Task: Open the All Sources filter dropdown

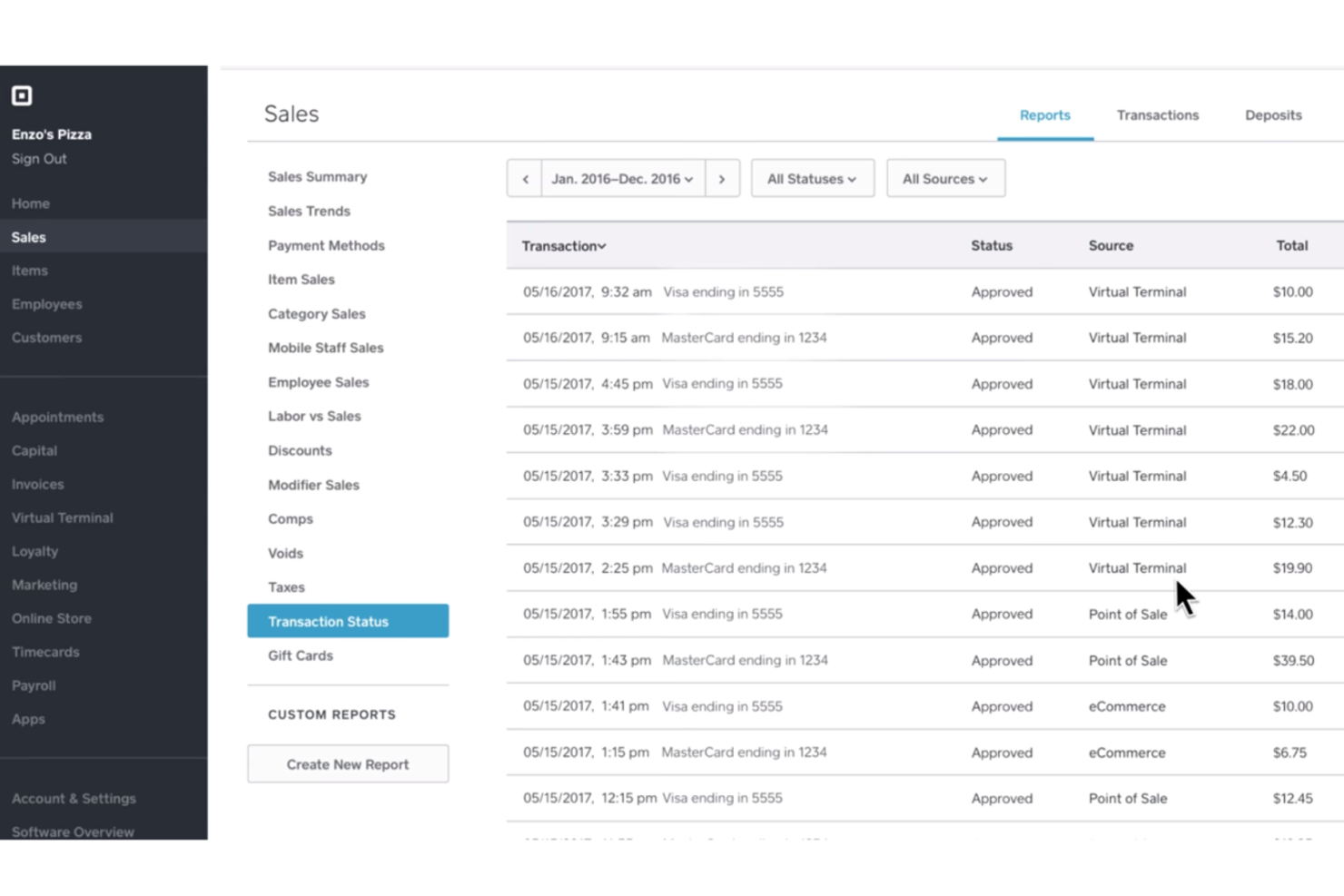Action: (944, 178)
